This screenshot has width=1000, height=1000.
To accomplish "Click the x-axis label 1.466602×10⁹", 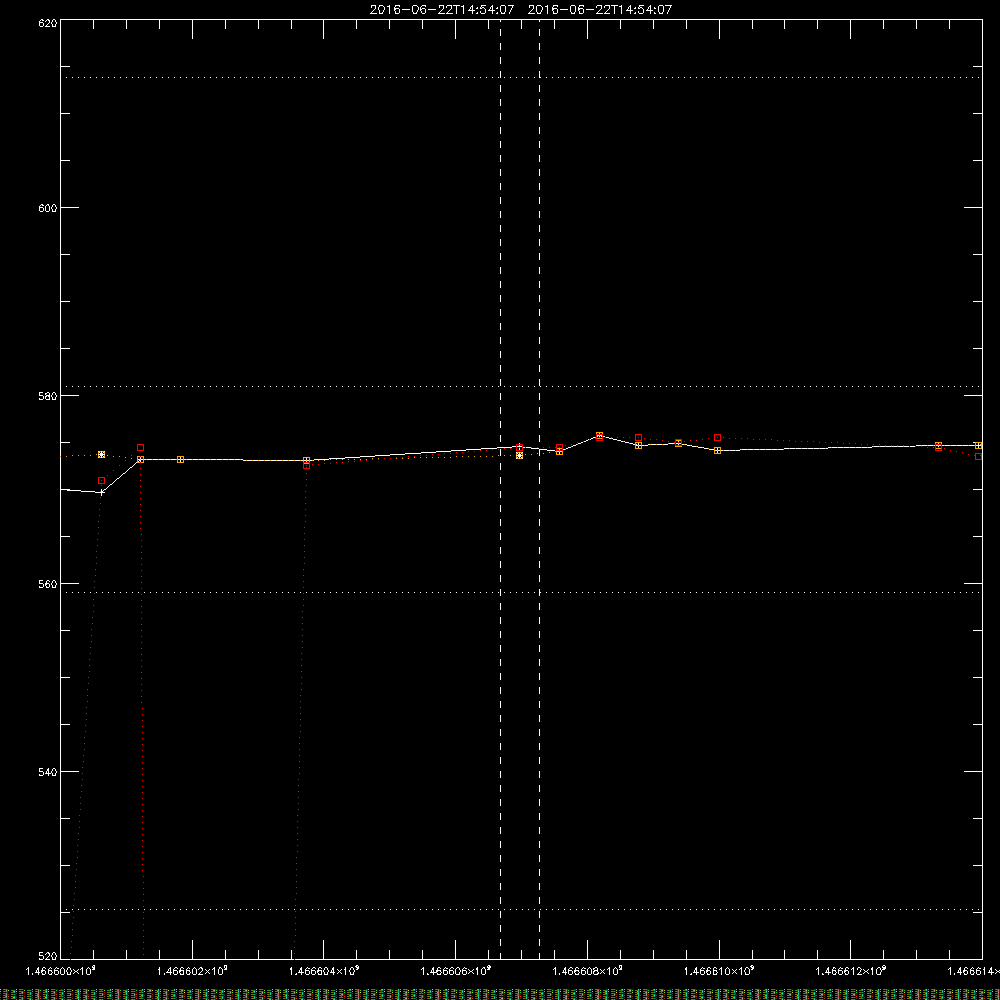I will coord(192,971).
